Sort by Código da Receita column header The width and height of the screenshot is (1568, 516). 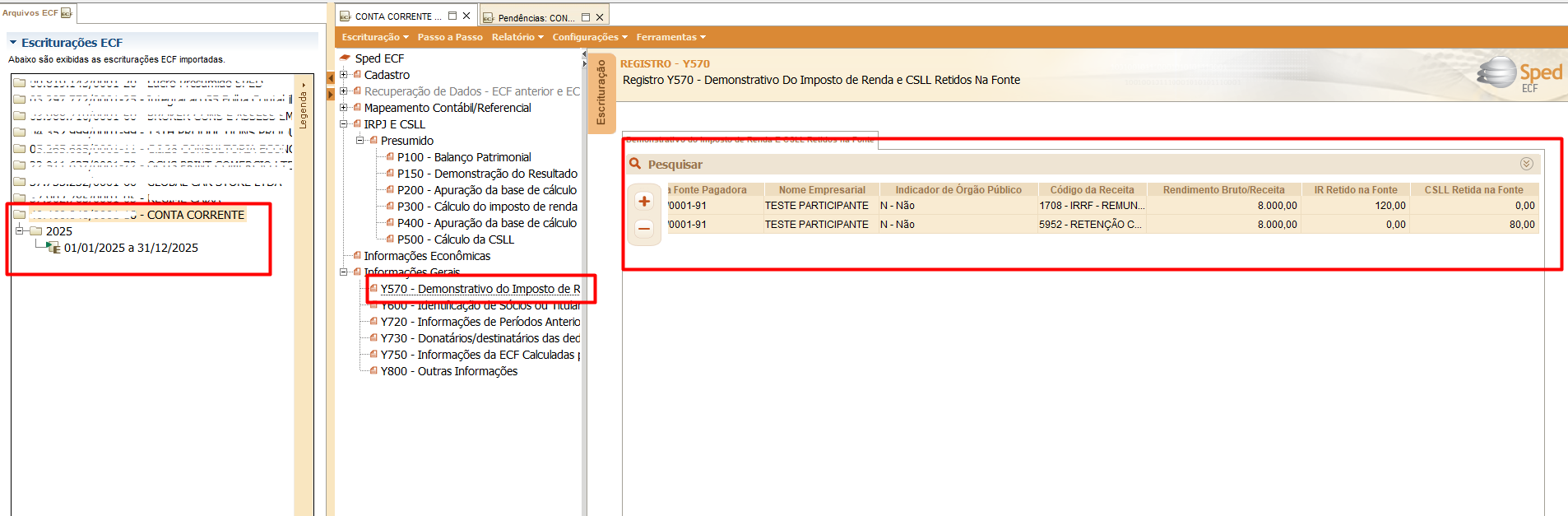(x=1092, y=190)
